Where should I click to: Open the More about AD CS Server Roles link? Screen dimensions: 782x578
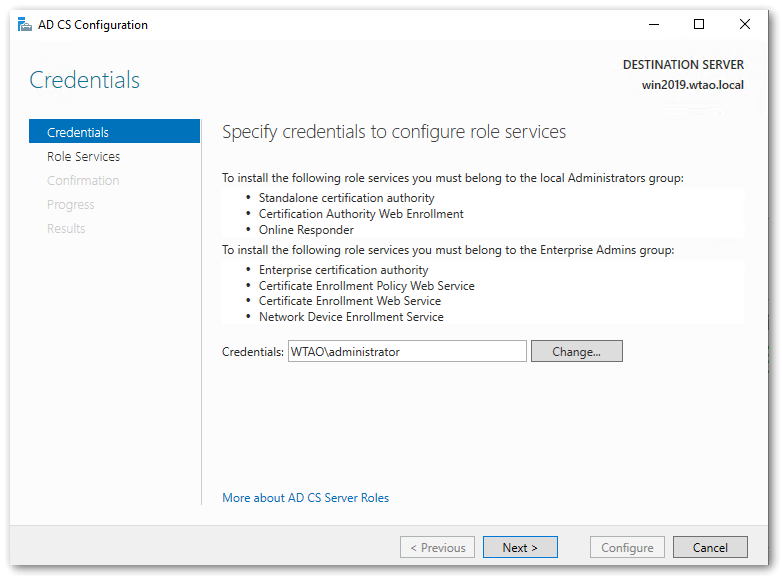tap(305, 498)
